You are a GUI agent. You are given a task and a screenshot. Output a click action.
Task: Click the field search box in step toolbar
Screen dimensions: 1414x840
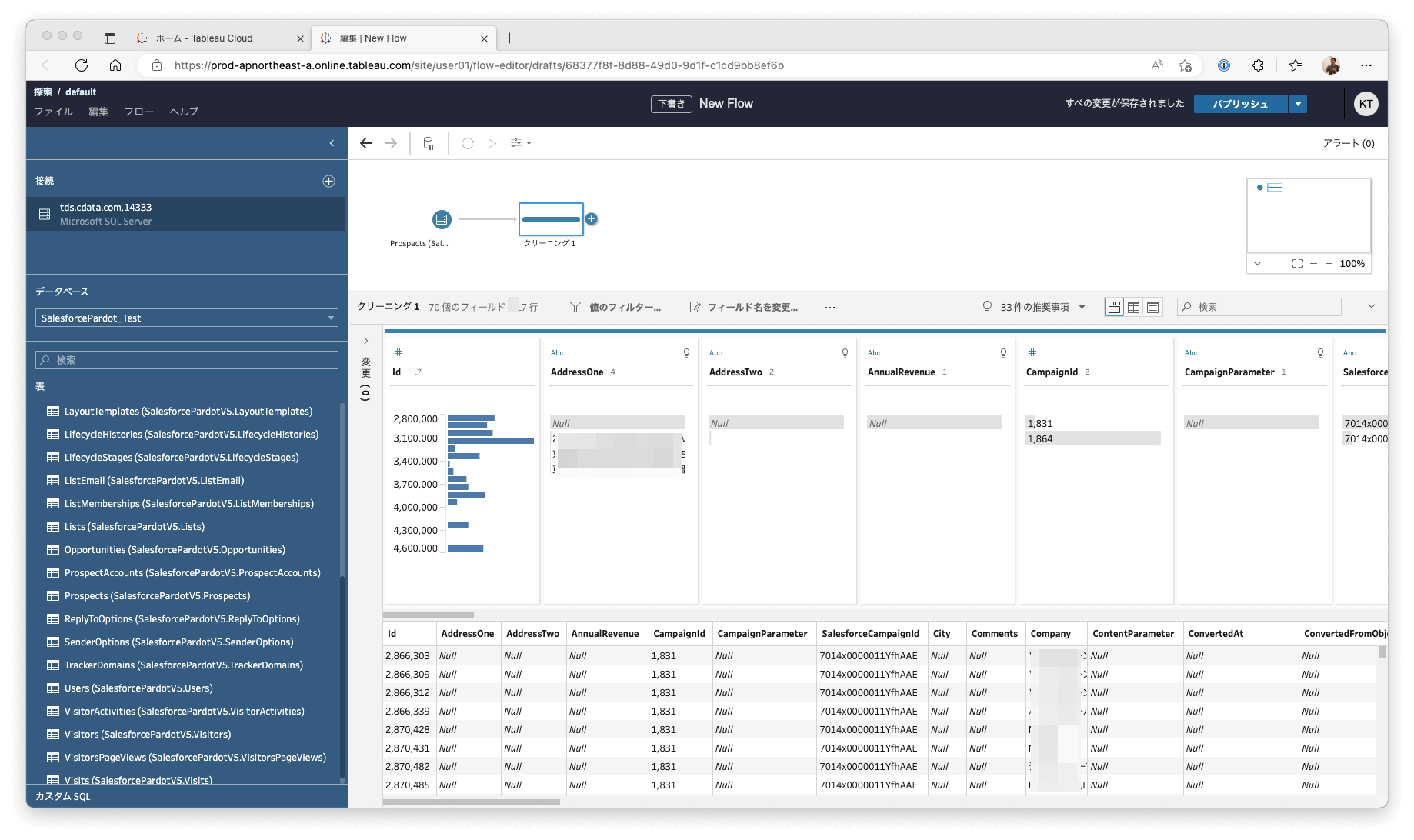click(1259, 307)
